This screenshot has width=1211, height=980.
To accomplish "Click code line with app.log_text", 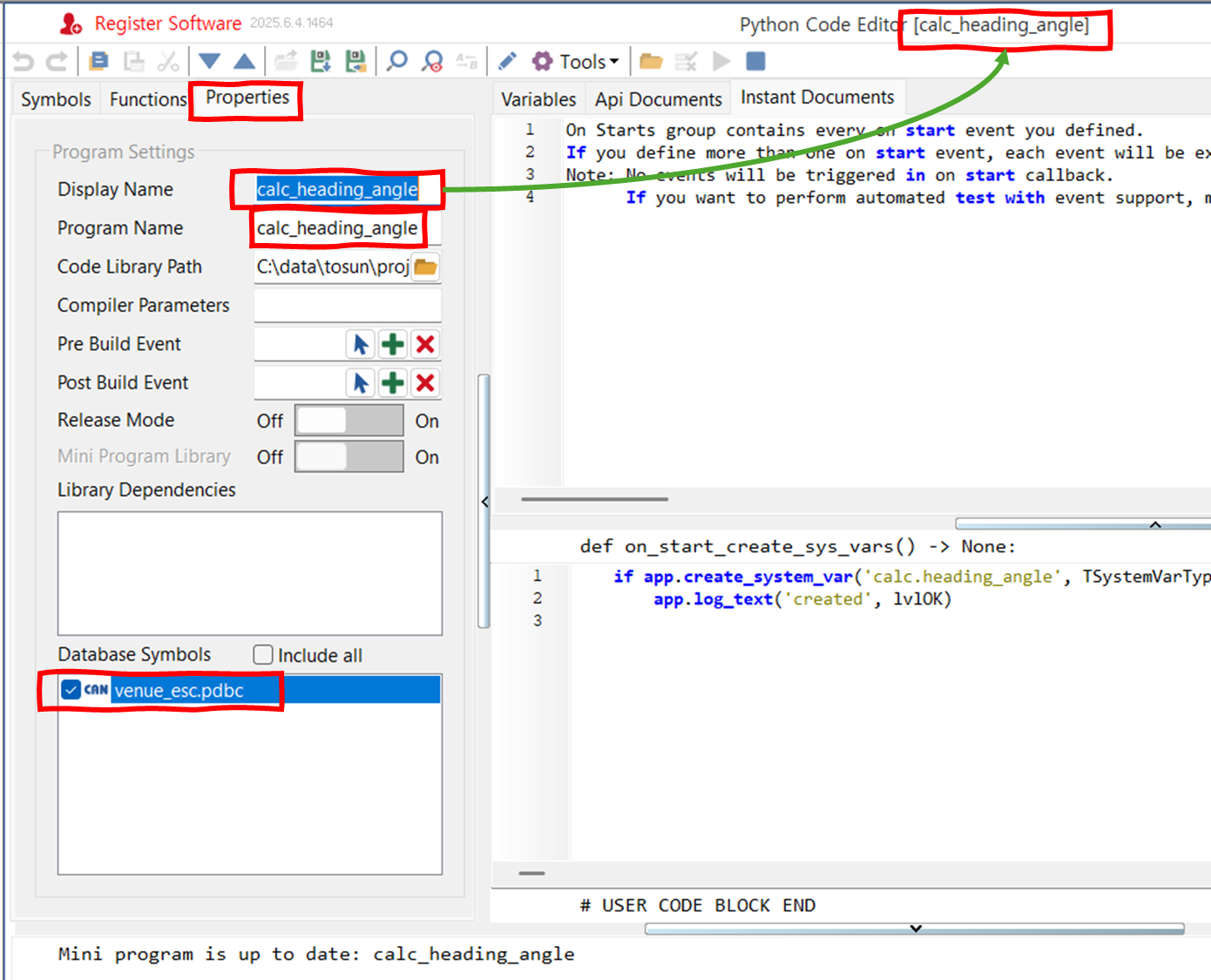I will click(x=802, y=599).
